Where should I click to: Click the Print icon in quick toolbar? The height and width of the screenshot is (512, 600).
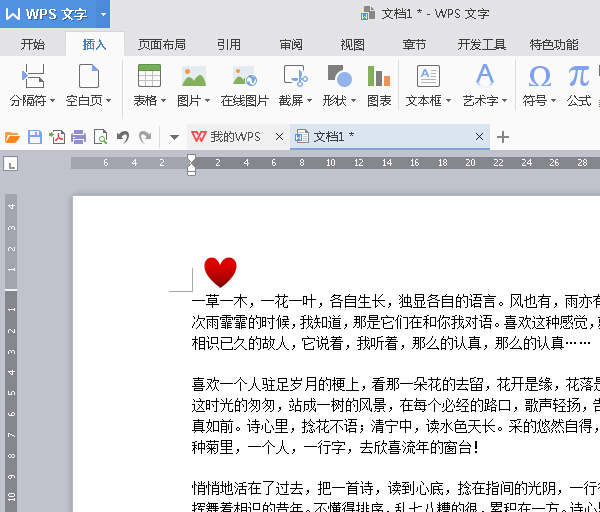coord(79,137)
